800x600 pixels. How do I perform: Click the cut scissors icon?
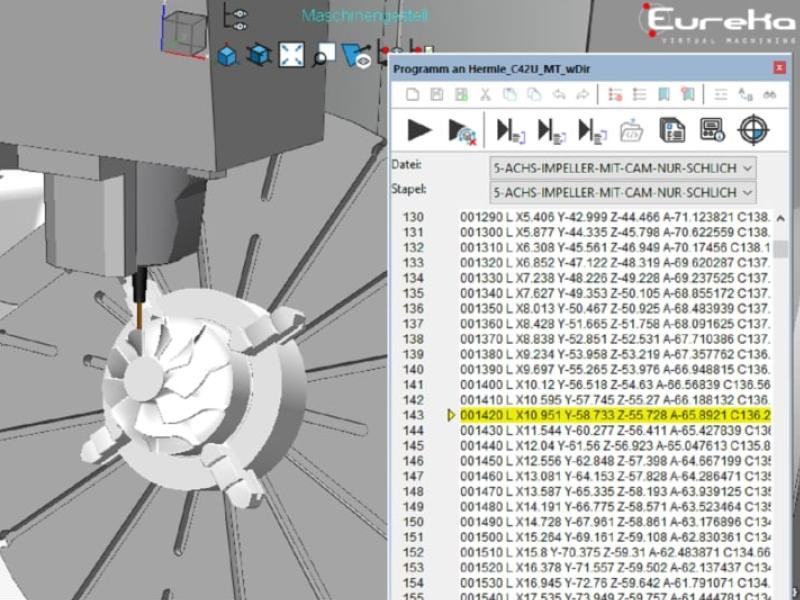(485, 95)
